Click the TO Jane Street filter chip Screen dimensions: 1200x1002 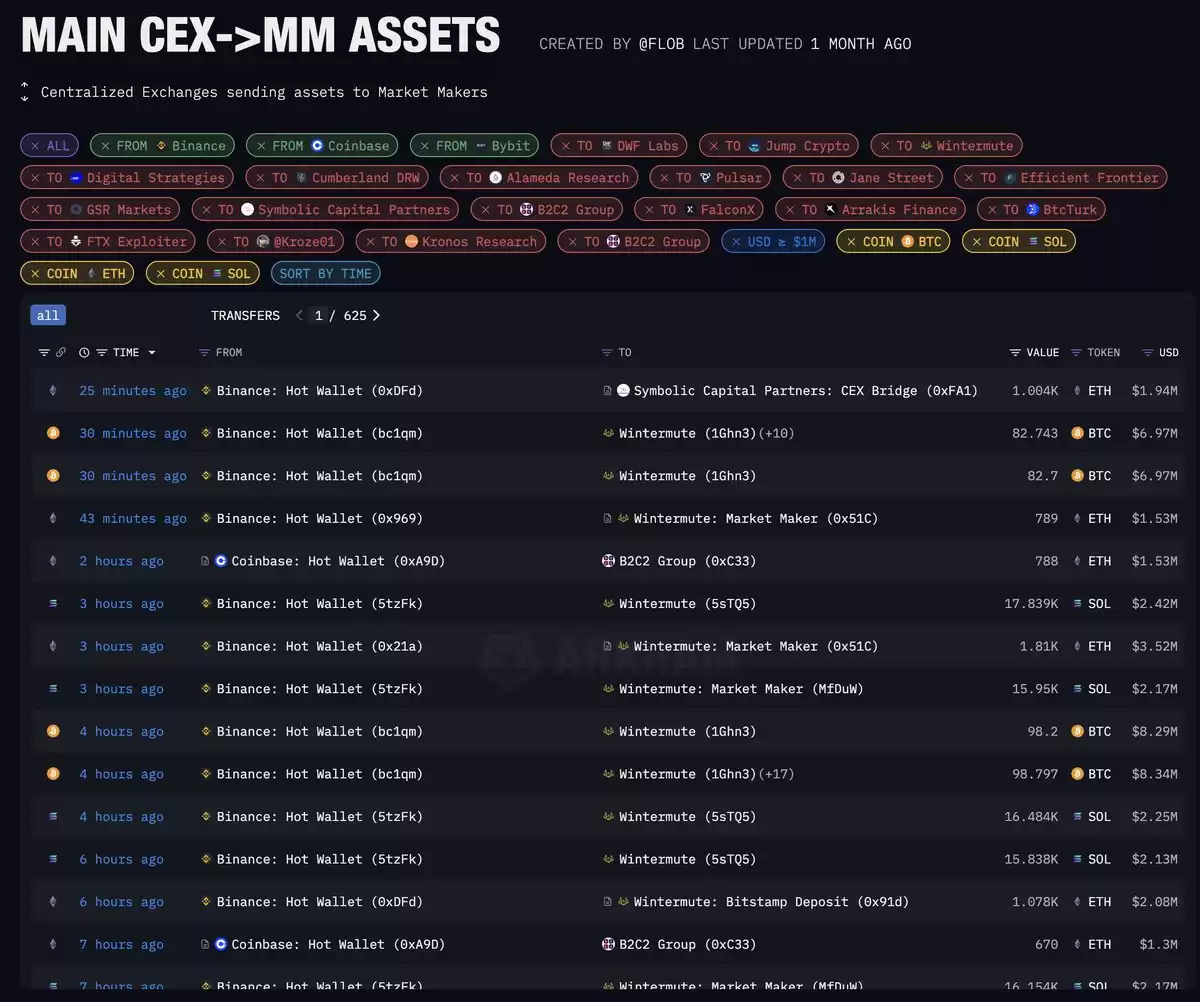click(x=862, y=177)
